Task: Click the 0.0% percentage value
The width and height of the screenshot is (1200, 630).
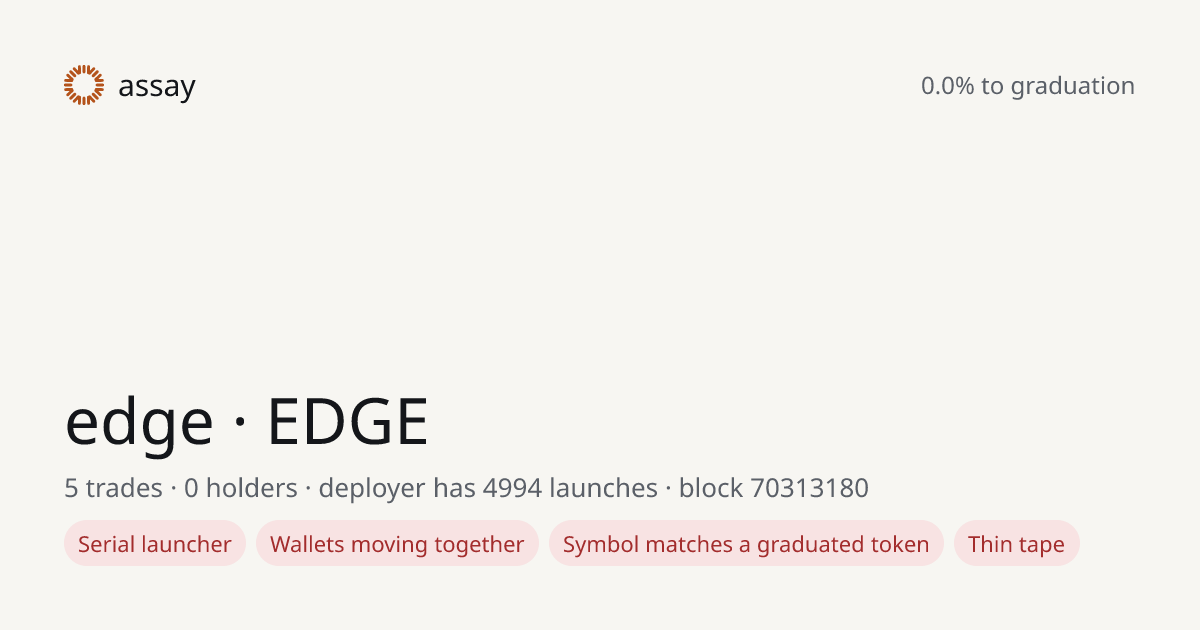Action: (x=947, y=86)
